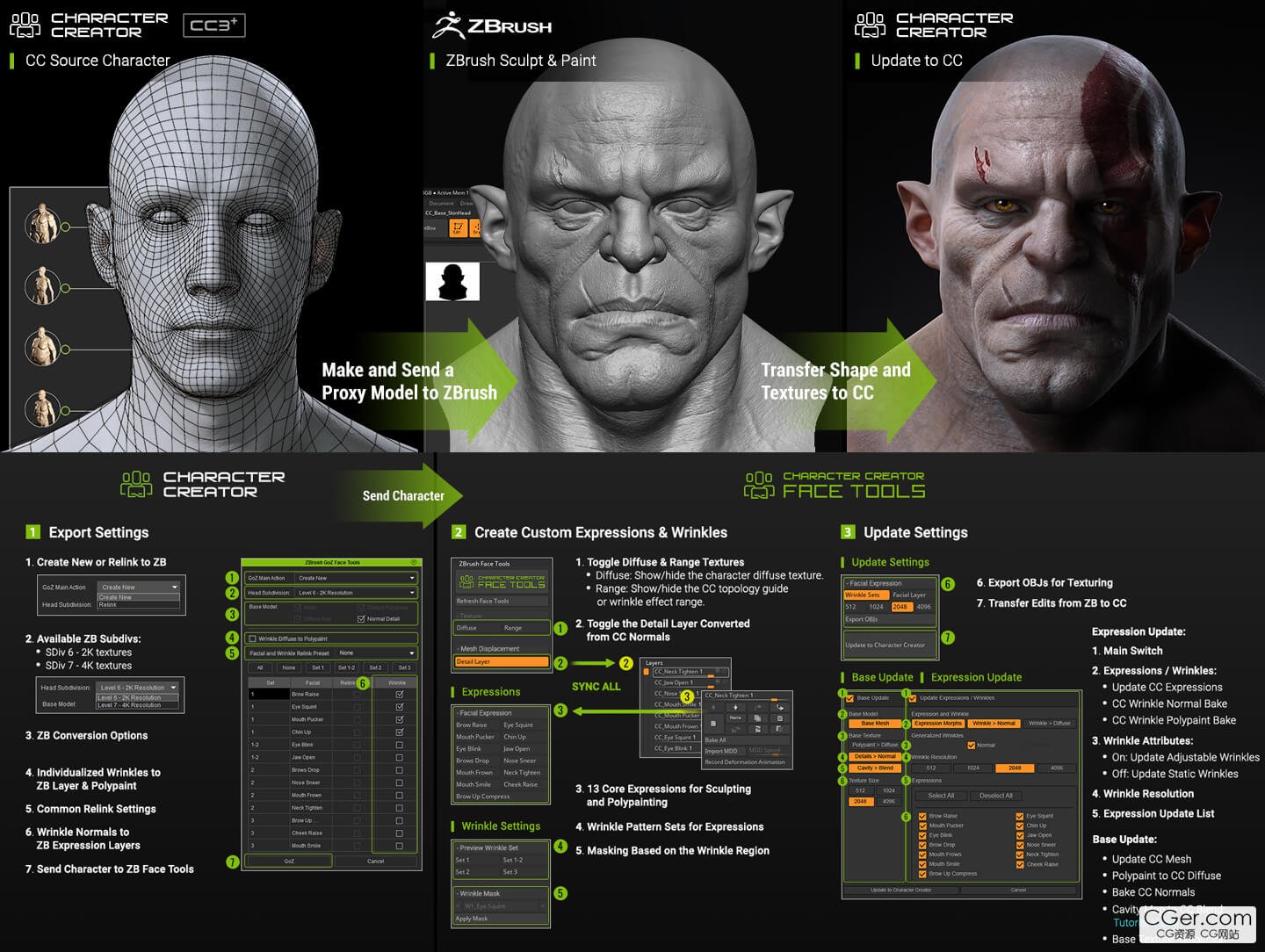
Task: Click the Set 1-2 filter button above the GoZ table
Action: pyautogui.click(x=347, y=667)
